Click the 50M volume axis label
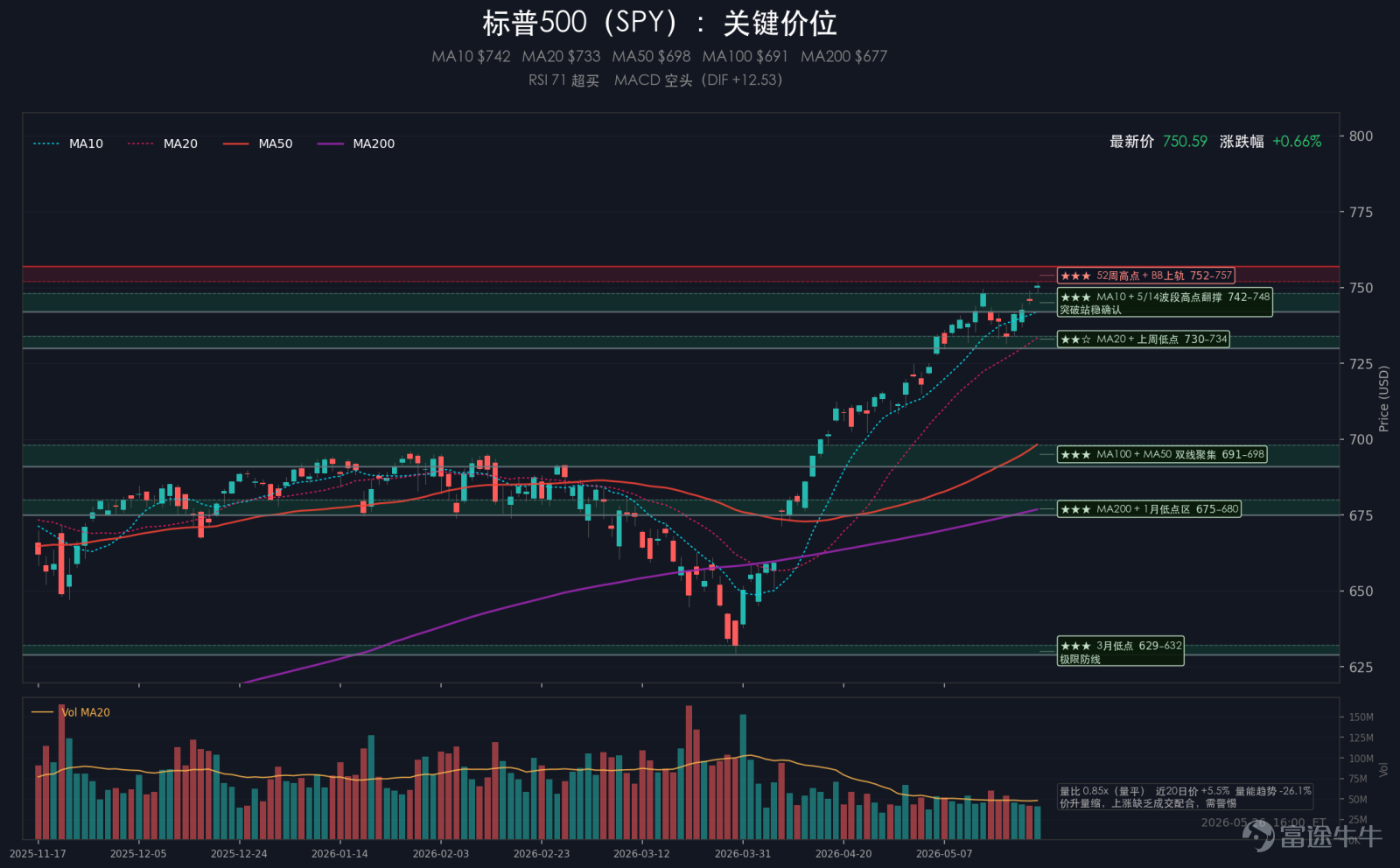This screenshot has height=868, width=1400. coord(1358,800)
